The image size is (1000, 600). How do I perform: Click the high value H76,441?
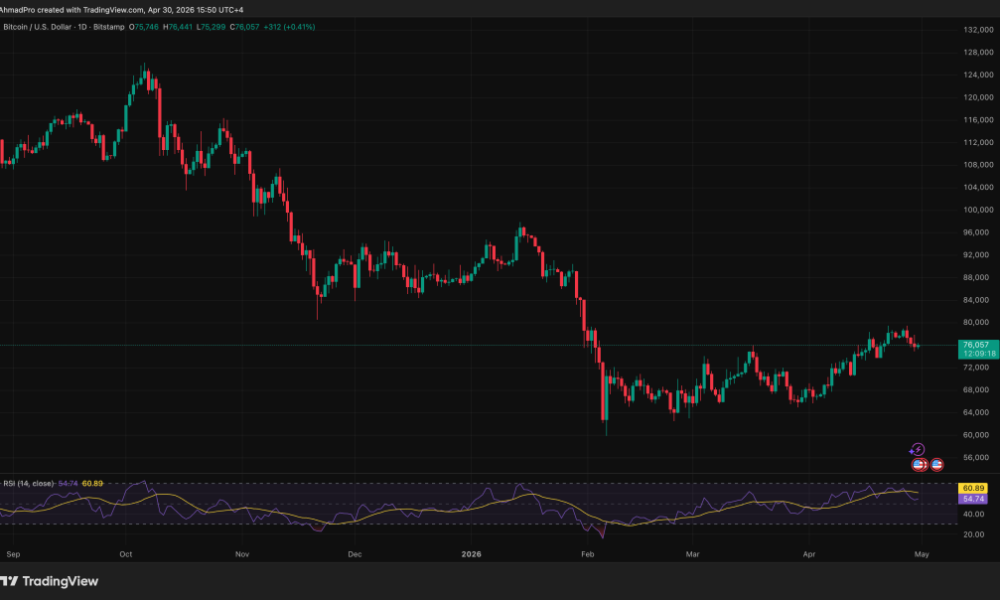(x=177, y=27)
